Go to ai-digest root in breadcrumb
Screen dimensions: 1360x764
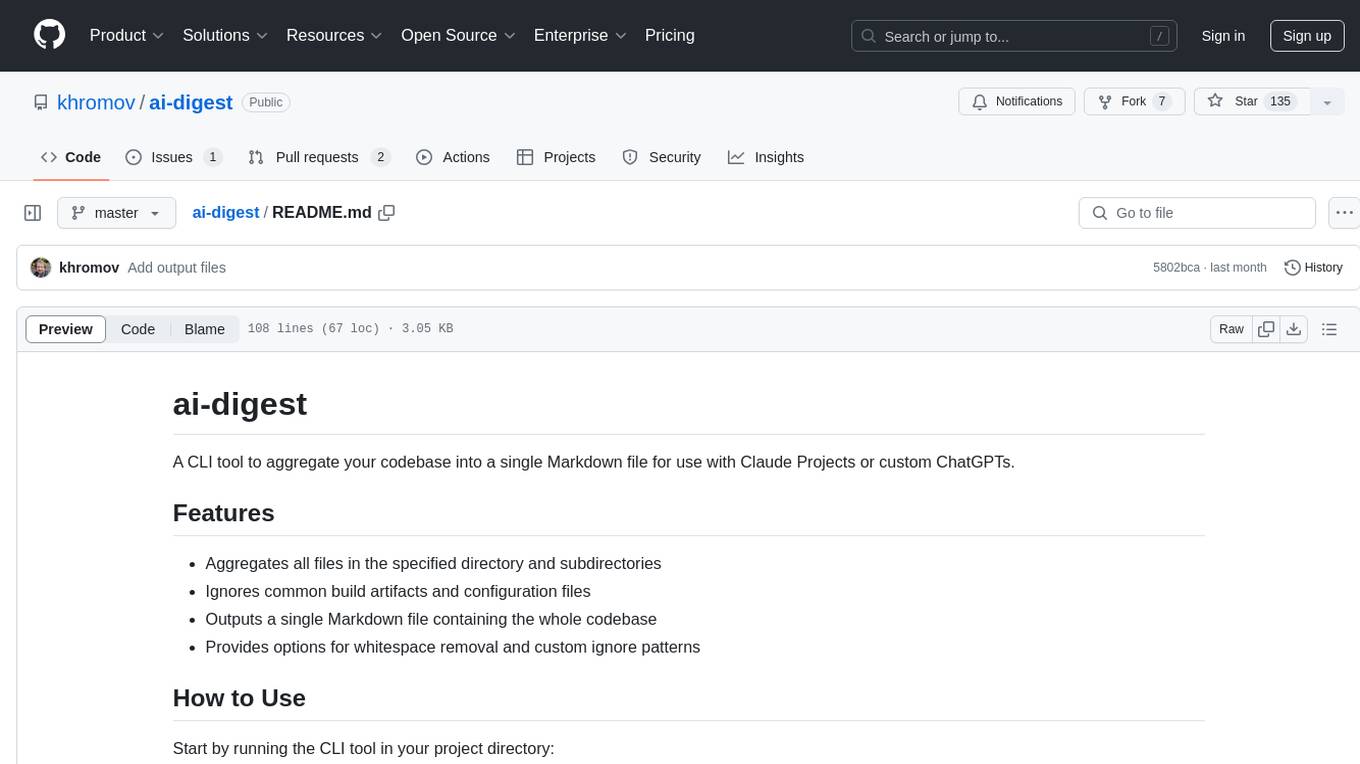[x=225, y=212]
